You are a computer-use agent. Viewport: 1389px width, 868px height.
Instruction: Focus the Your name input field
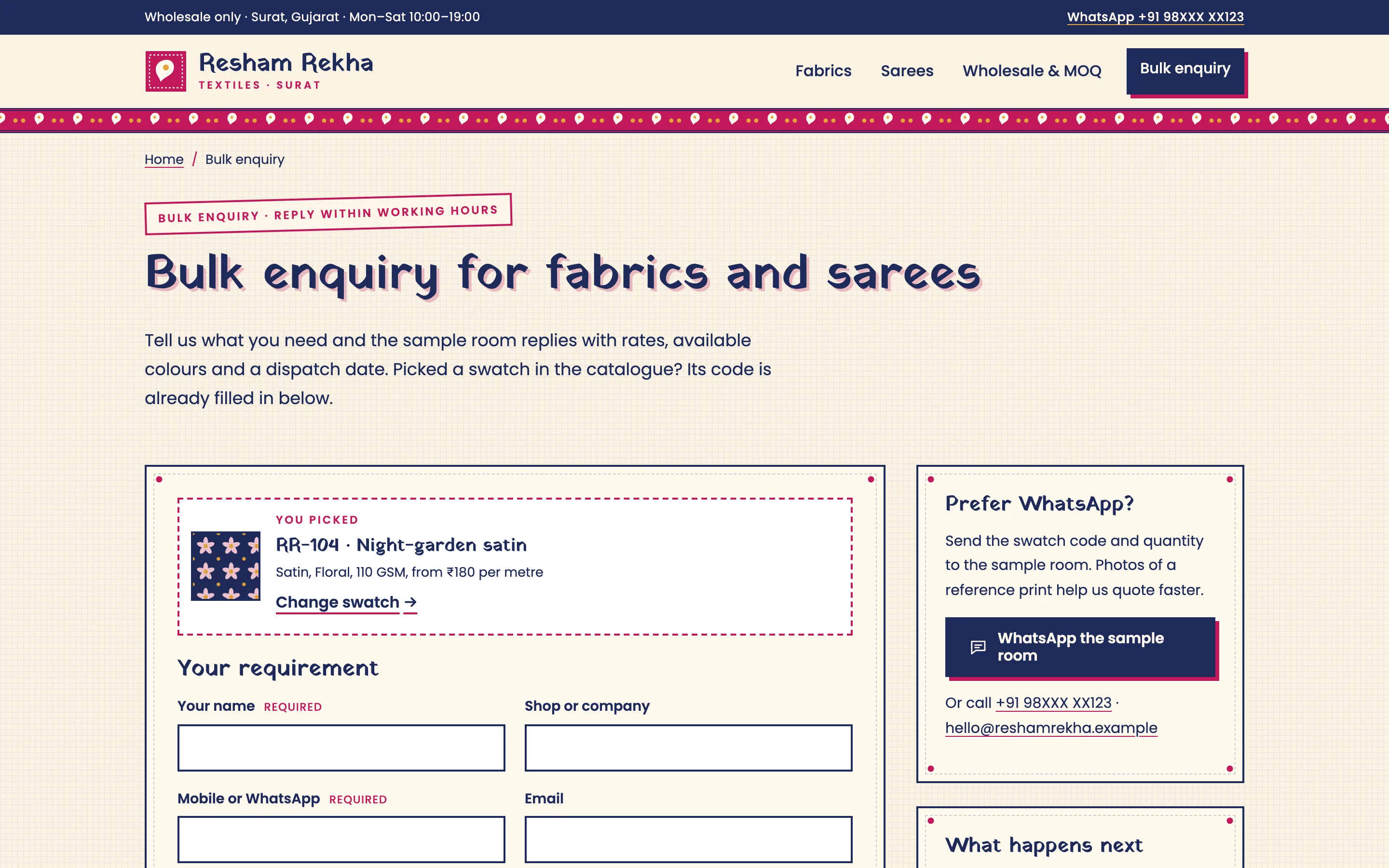341,747
